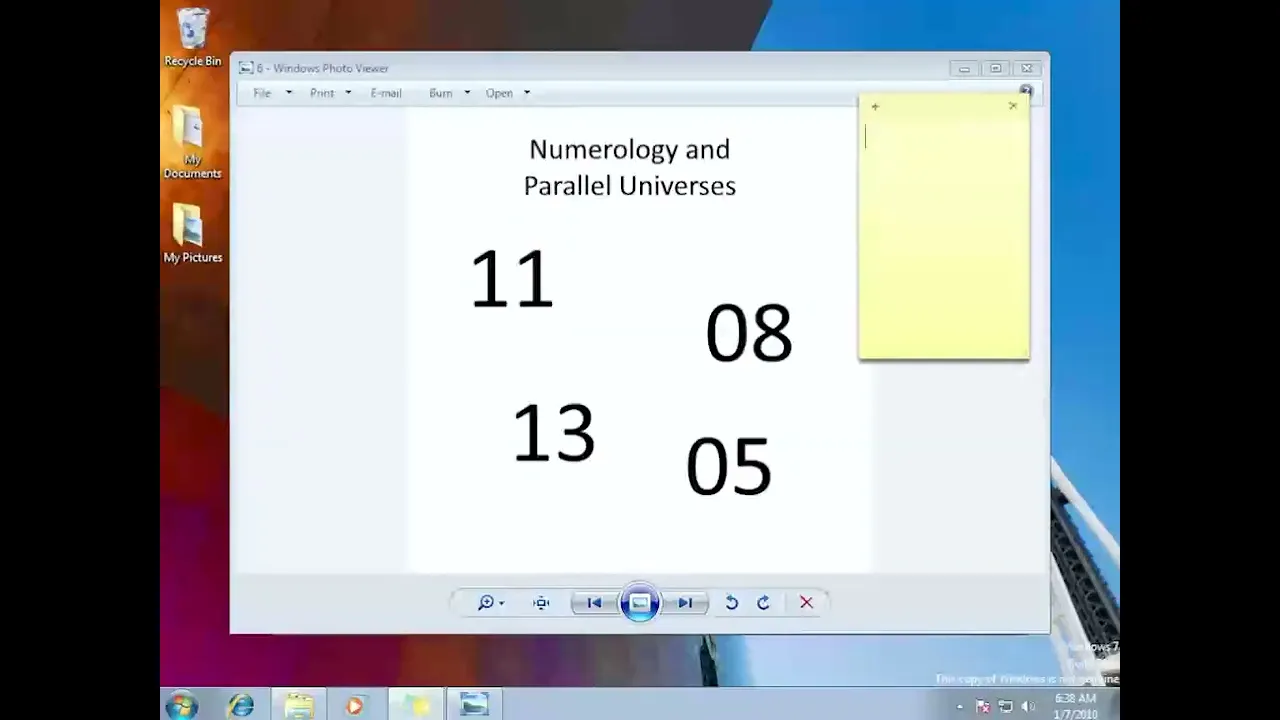Open the Windows Start menu

tap(182, 705)
